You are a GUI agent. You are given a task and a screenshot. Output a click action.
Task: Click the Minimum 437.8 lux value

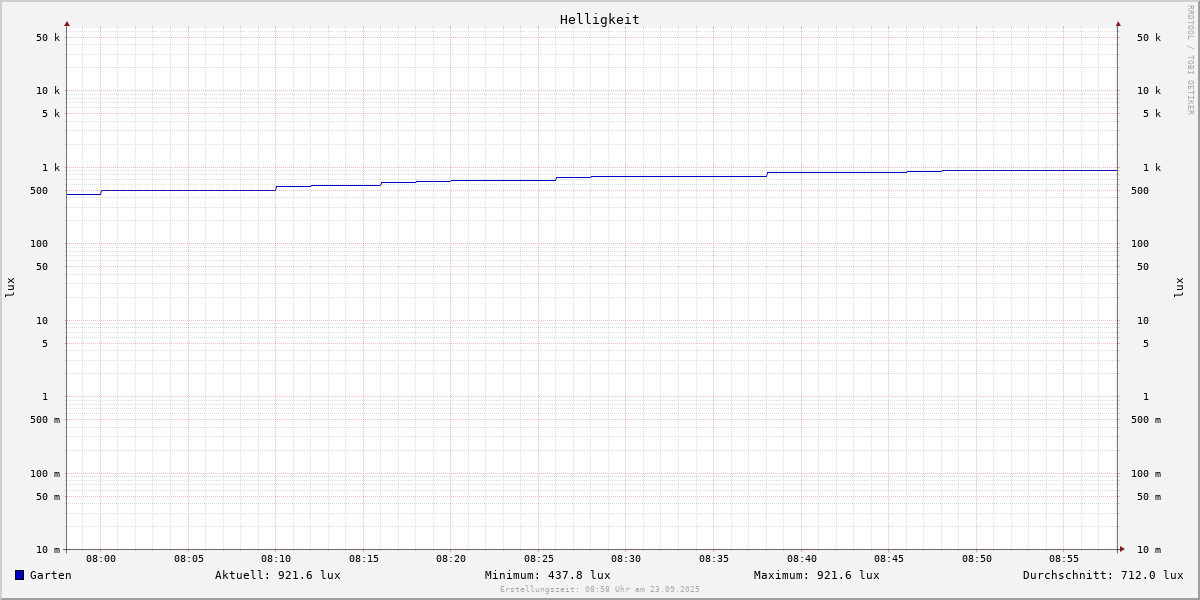[x=547, y=575]
